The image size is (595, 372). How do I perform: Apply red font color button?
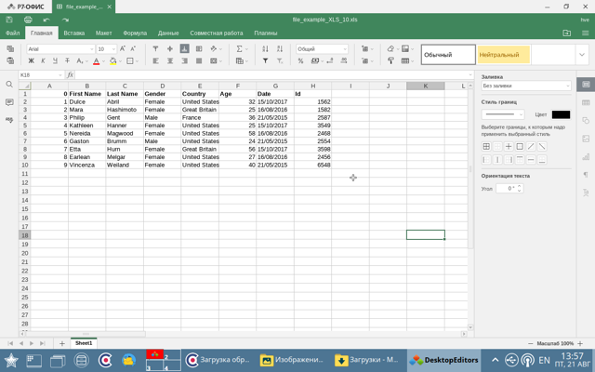pyautogui.click(x=96, y=61)
